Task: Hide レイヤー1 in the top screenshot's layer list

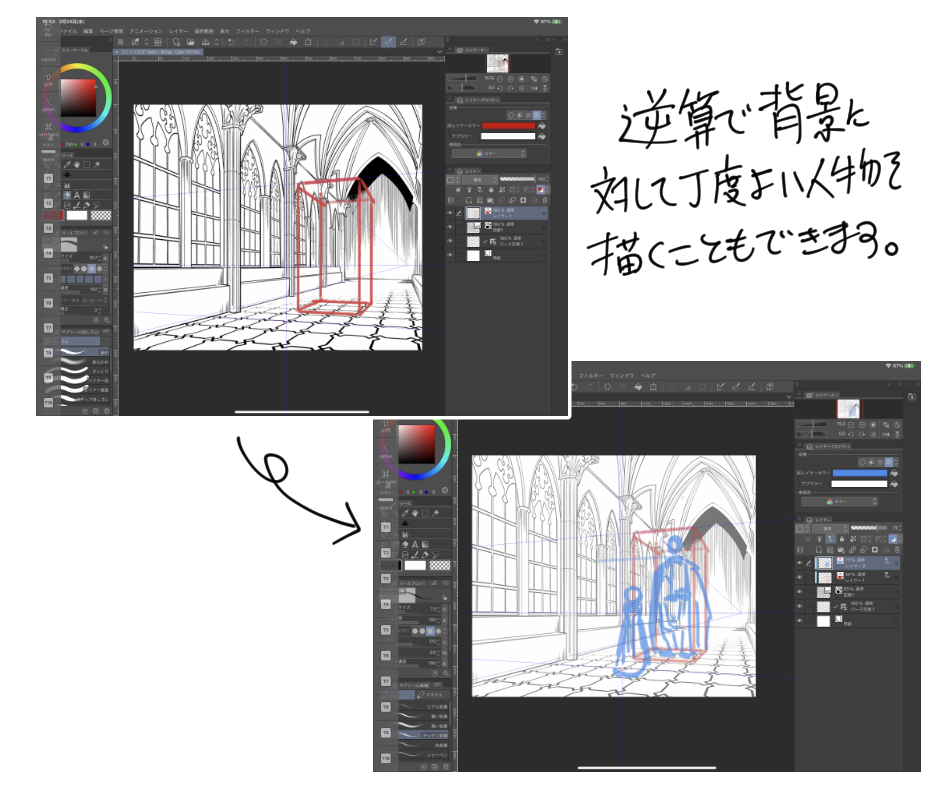Action: pyautogui.click(x=450, y=213)
